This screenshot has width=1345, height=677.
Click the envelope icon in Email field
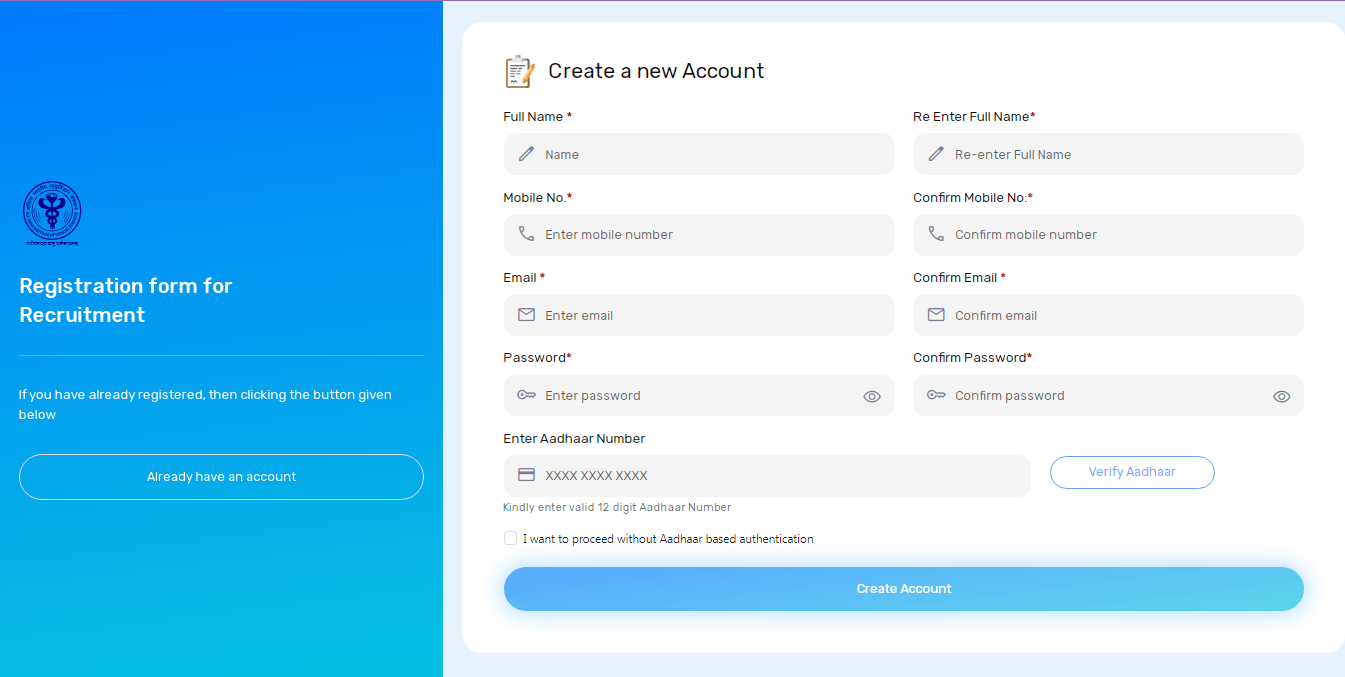[x=526, y=315]
